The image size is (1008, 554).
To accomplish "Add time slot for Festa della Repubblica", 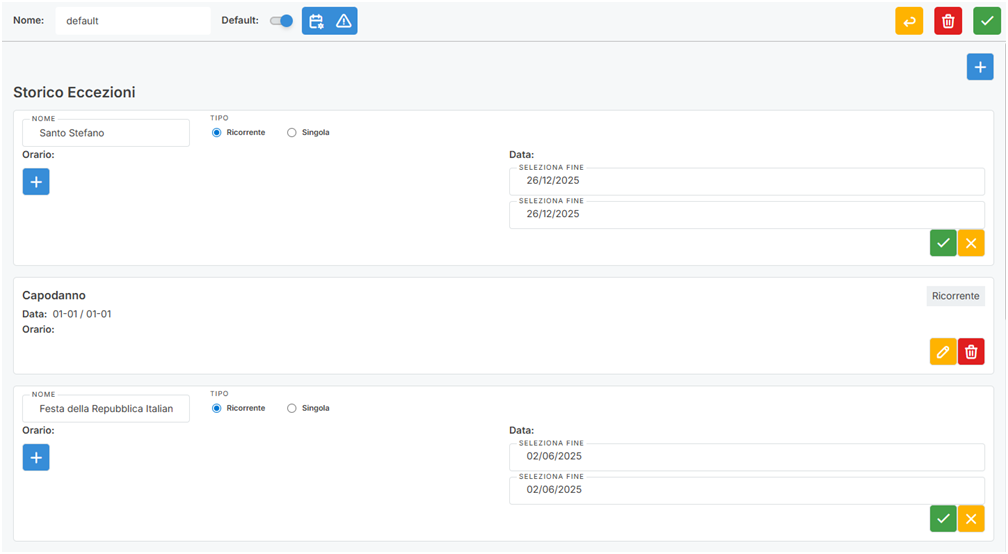I will pos(36,458).
